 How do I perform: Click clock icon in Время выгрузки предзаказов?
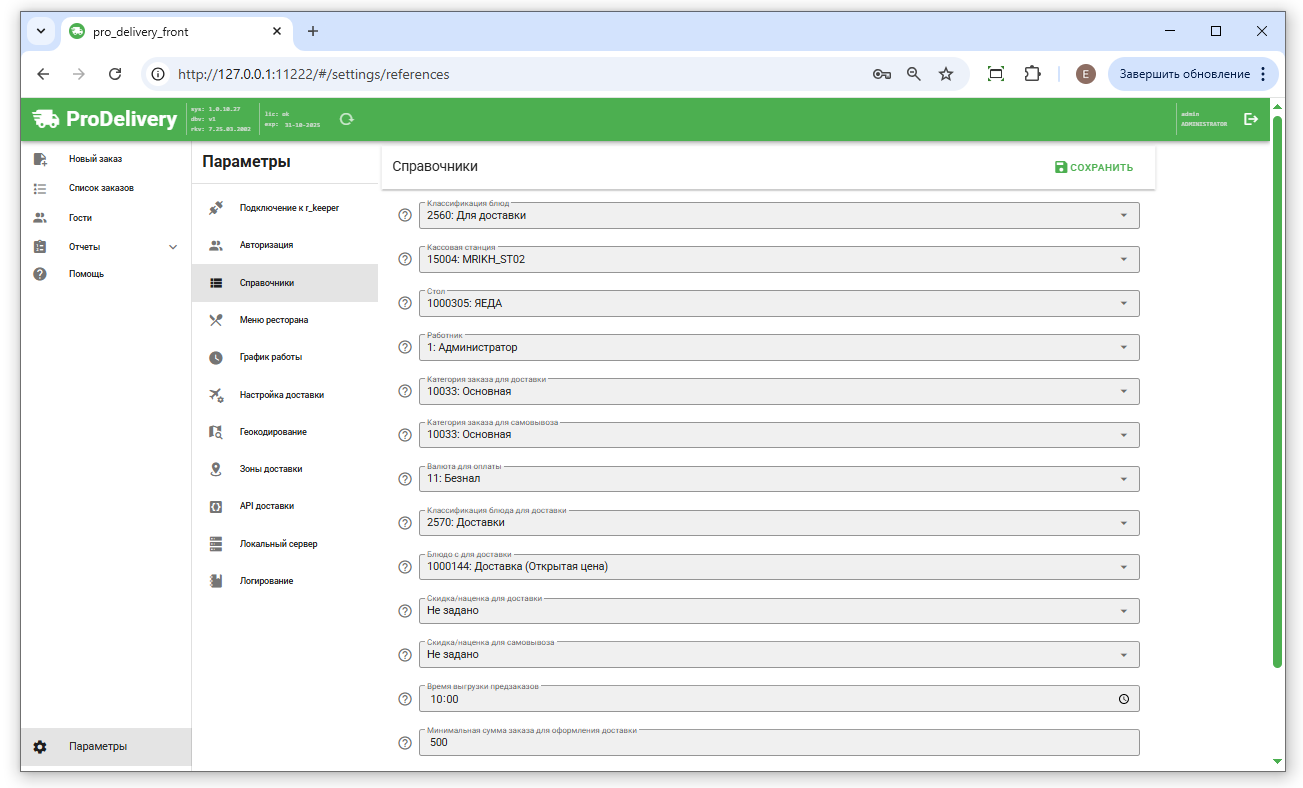[x=1123, y=699]
